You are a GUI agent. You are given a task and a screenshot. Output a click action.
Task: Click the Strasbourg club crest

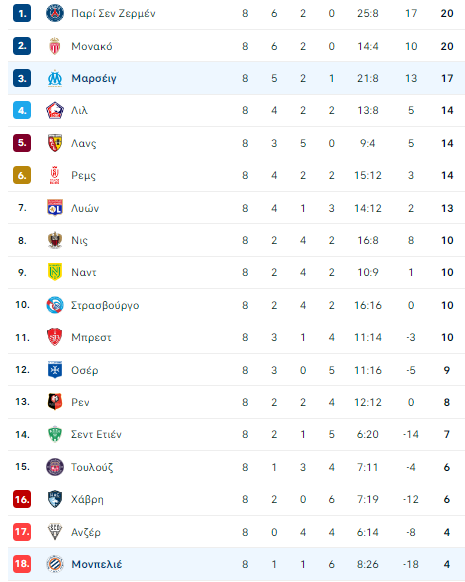[x=55, y=305]
